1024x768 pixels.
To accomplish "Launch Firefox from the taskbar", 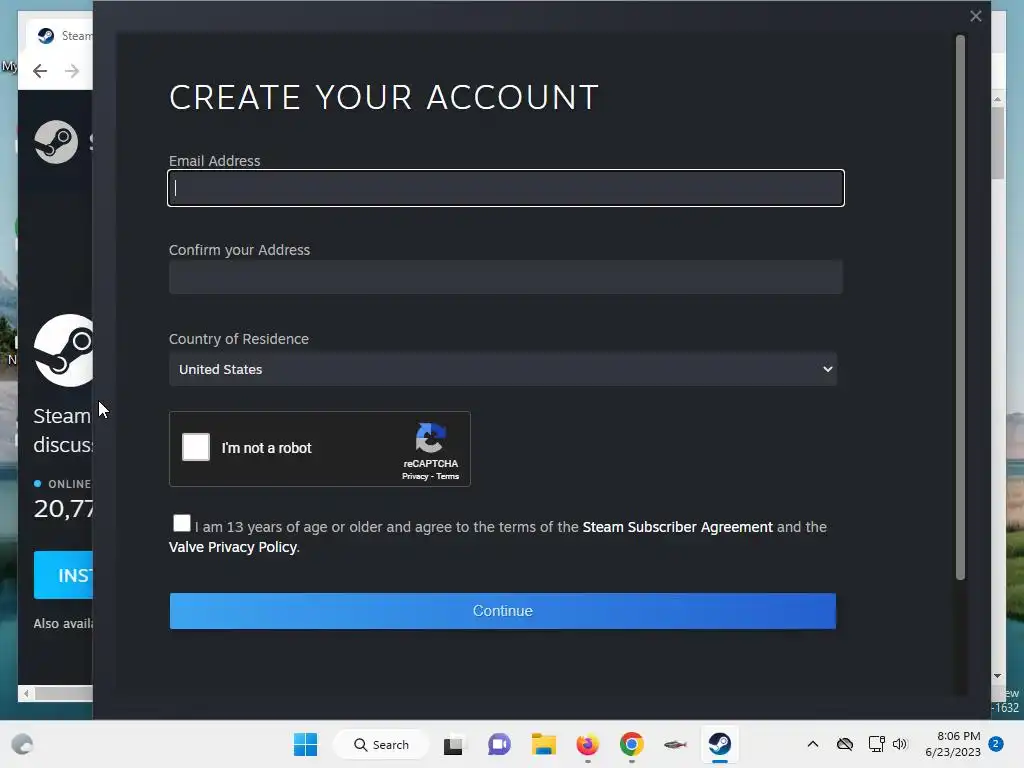I will [588, 744].
